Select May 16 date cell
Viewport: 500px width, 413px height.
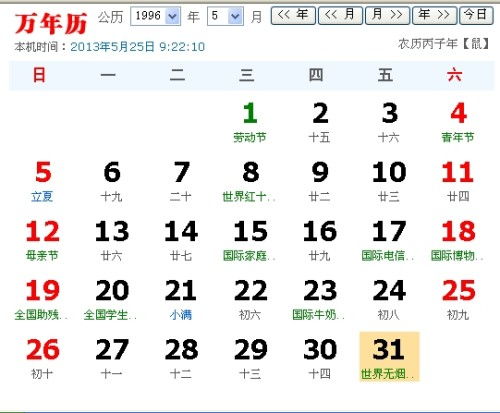coord(319,241)
